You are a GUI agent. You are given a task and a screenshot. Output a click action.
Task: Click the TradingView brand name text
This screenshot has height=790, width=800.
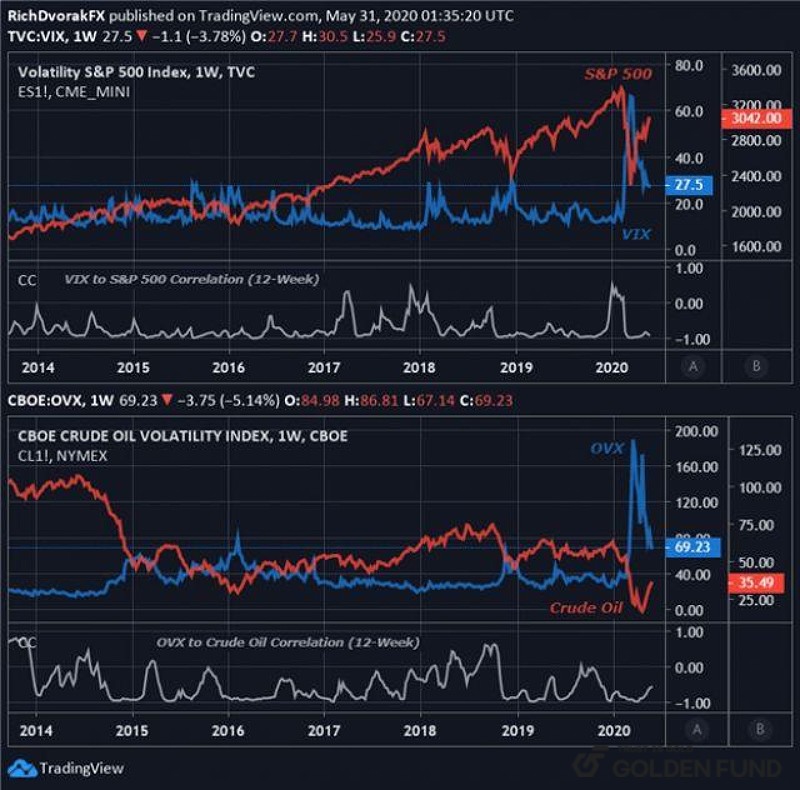[x=81, y=768]
